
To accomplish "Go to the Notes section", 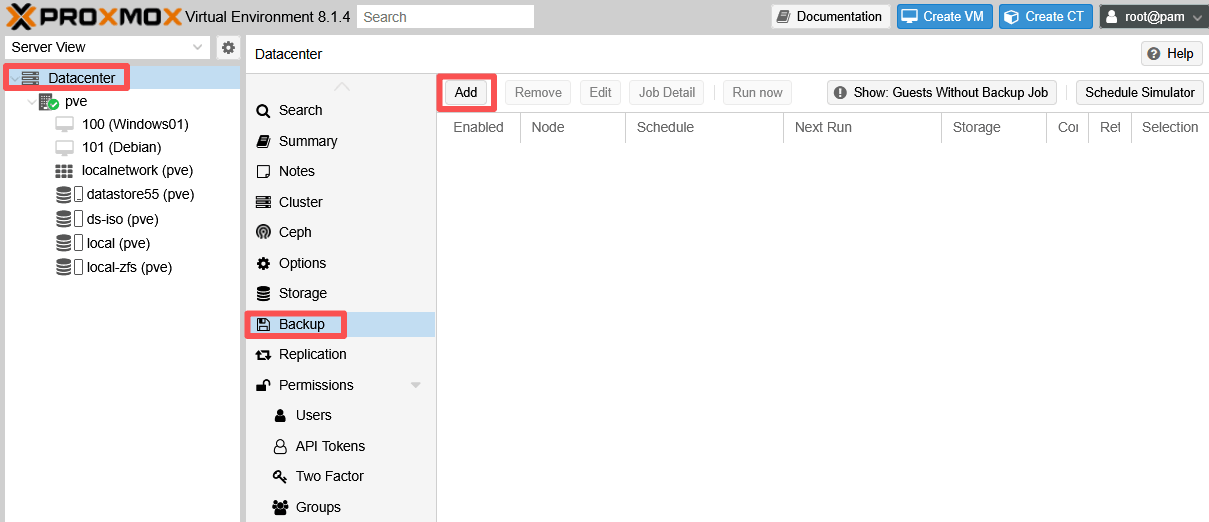I will pos(340,172).
